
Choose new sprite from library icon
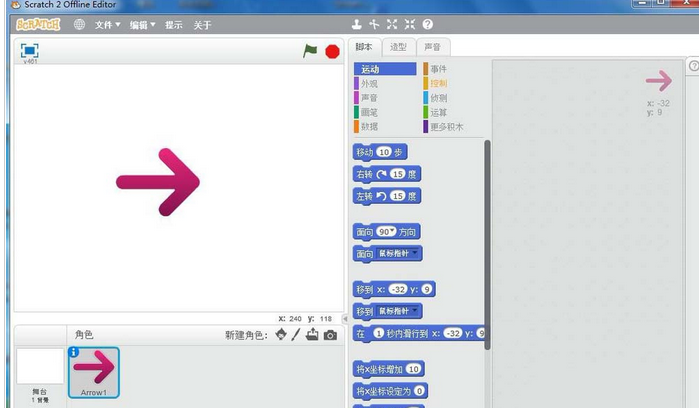tap(281, 335)
